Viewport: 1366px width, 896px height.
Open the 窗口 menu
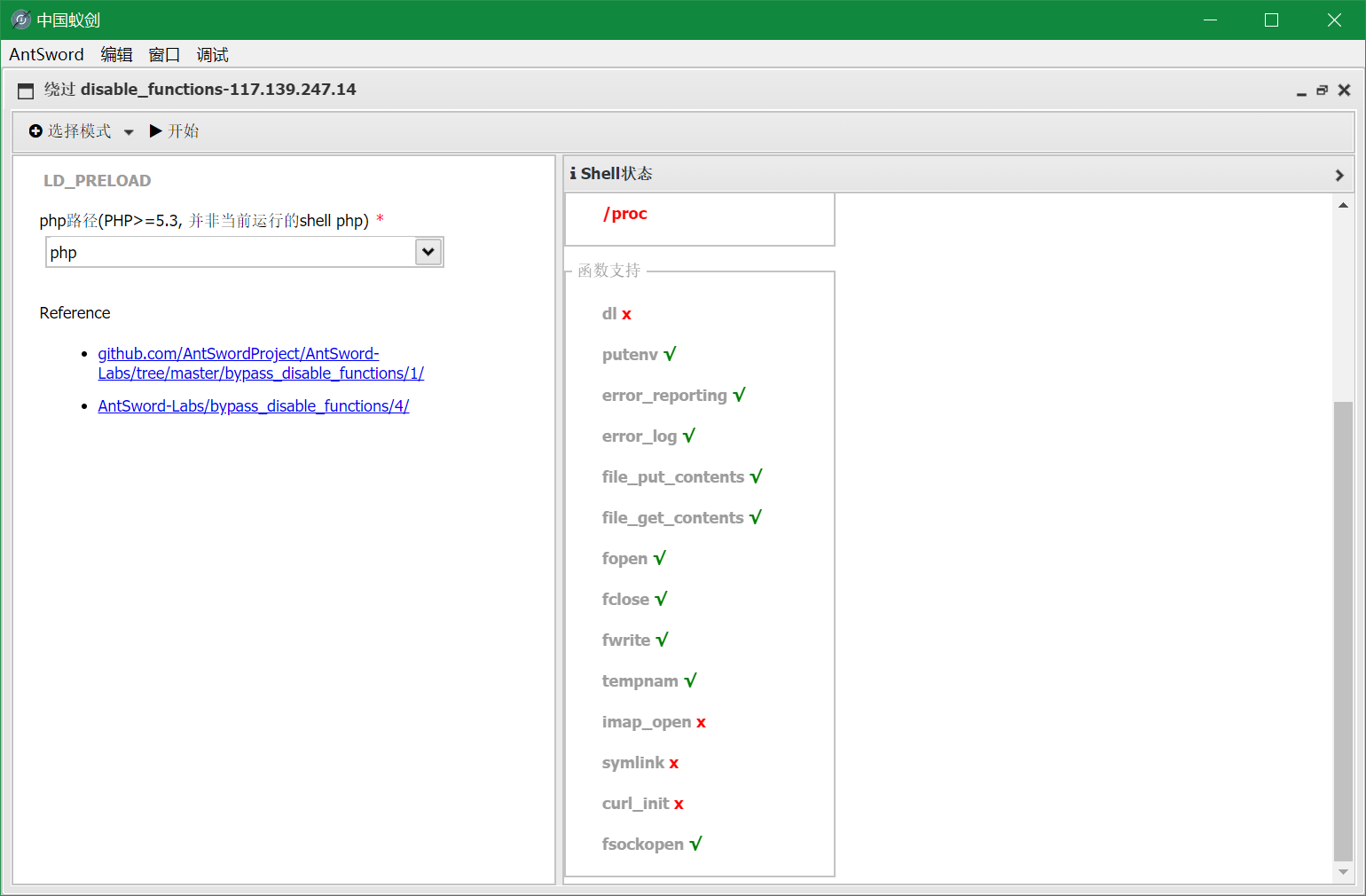164,54
